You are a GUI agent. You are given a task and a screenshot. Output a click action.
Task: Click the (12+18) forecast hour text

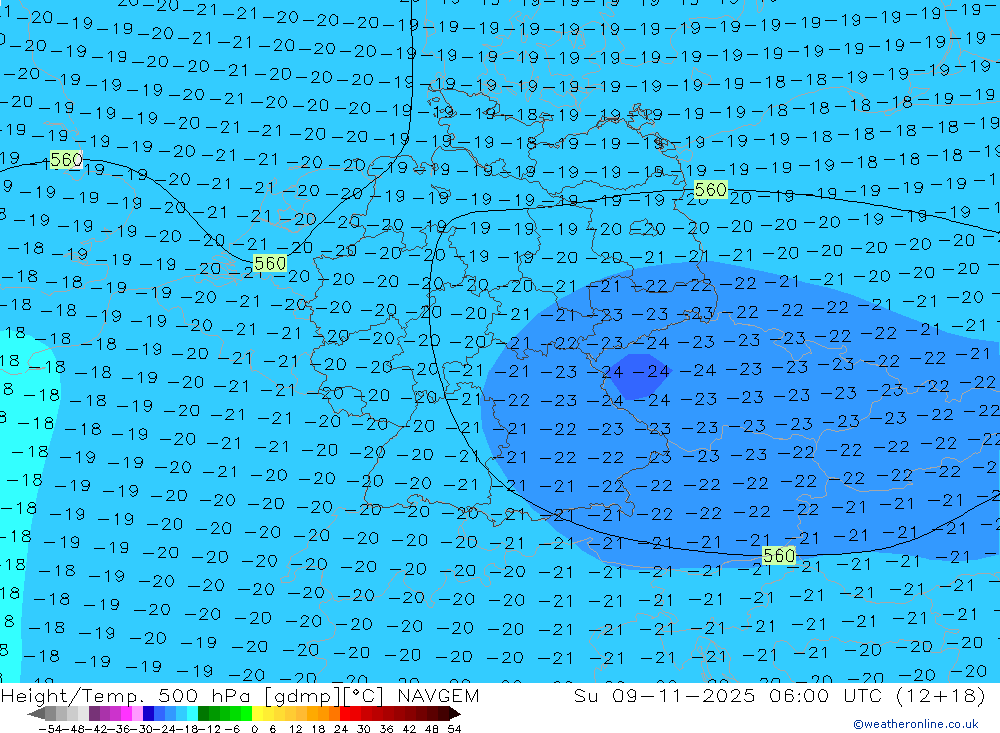(x=941, y=695)
